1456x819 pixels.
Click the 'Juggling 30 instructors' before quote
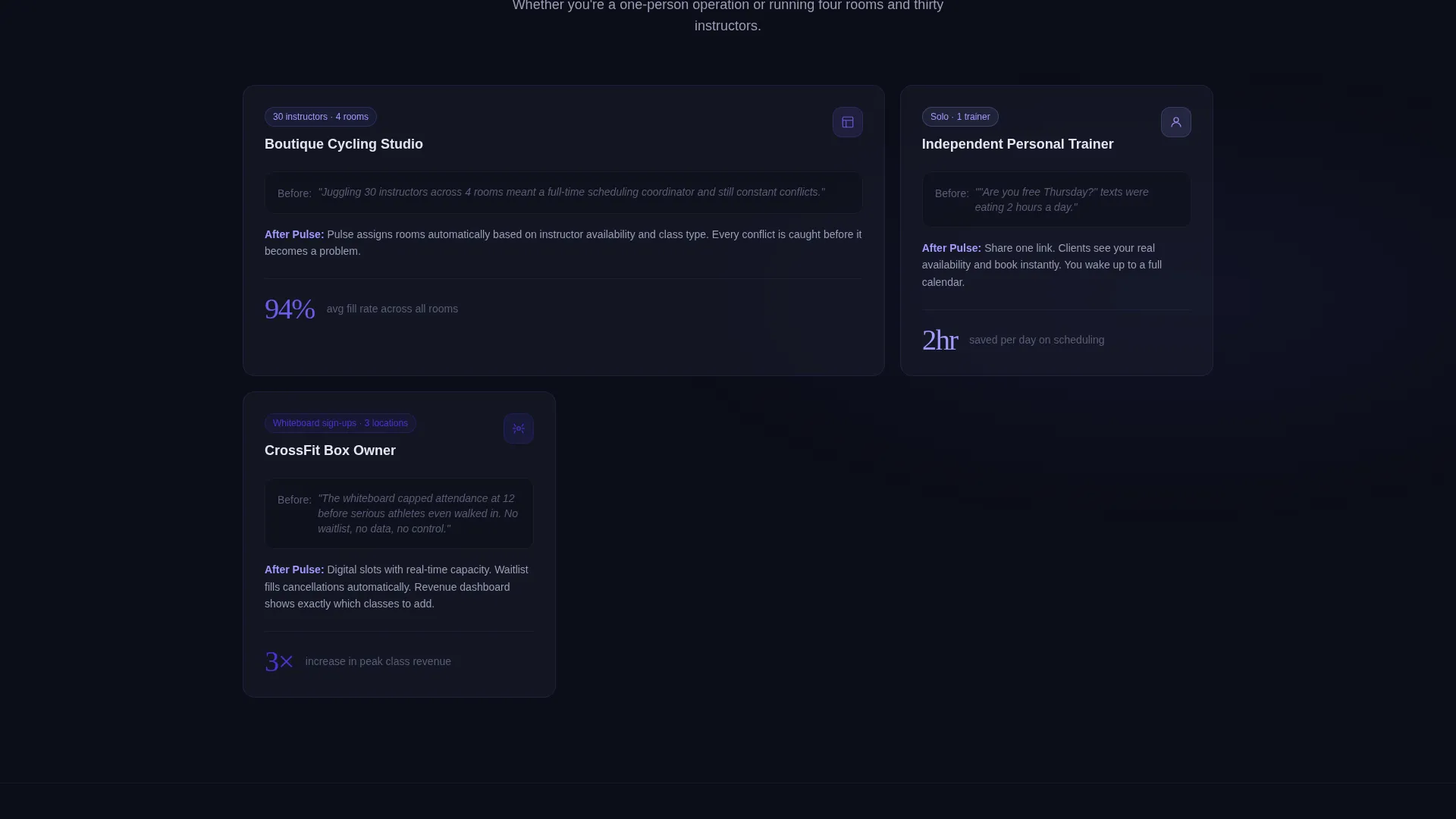click(x=571, y=192)
